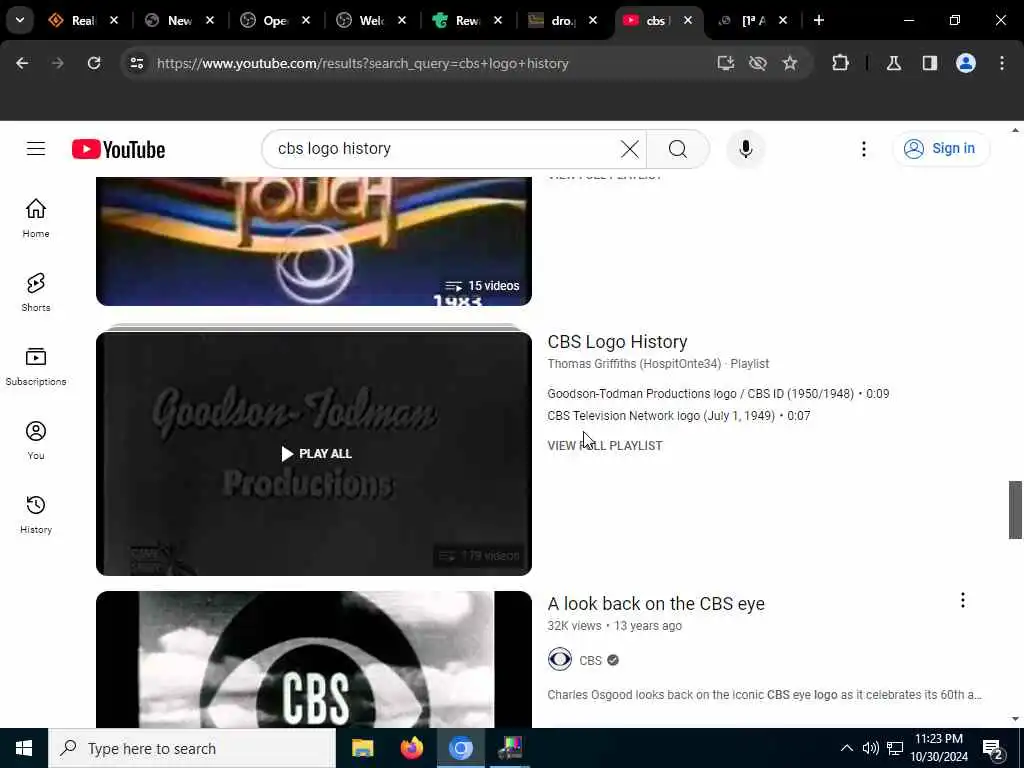Open the CBS Logo History playlist title
This screenshot has height=768, width=1024.
click(617, 342)
